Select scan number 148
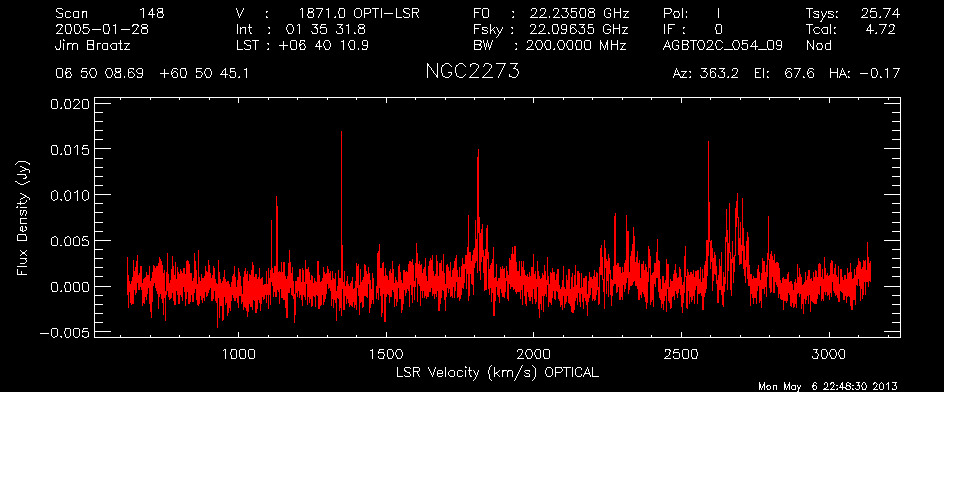The width and height of the screenshot is (962, 490). coord(152,13)
